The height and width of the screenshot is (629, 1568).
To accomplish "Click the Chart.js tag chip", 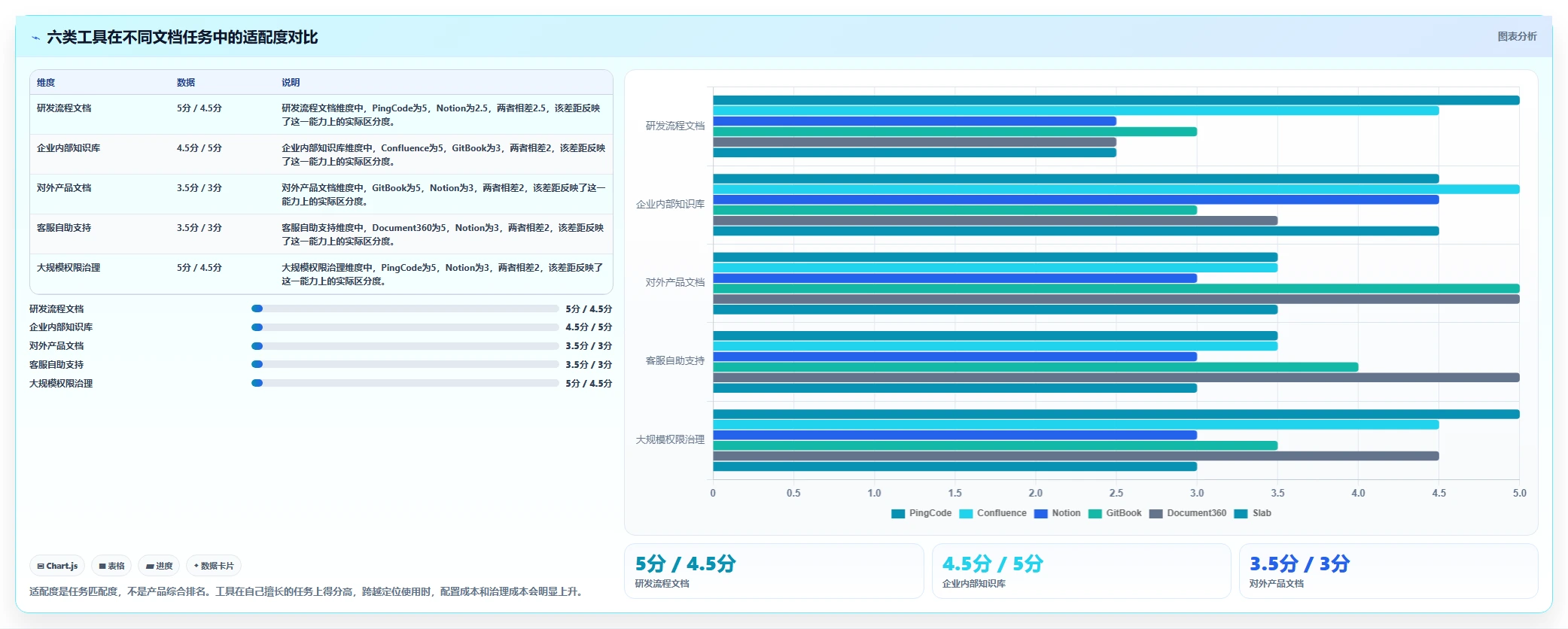I will click(57, 566).
